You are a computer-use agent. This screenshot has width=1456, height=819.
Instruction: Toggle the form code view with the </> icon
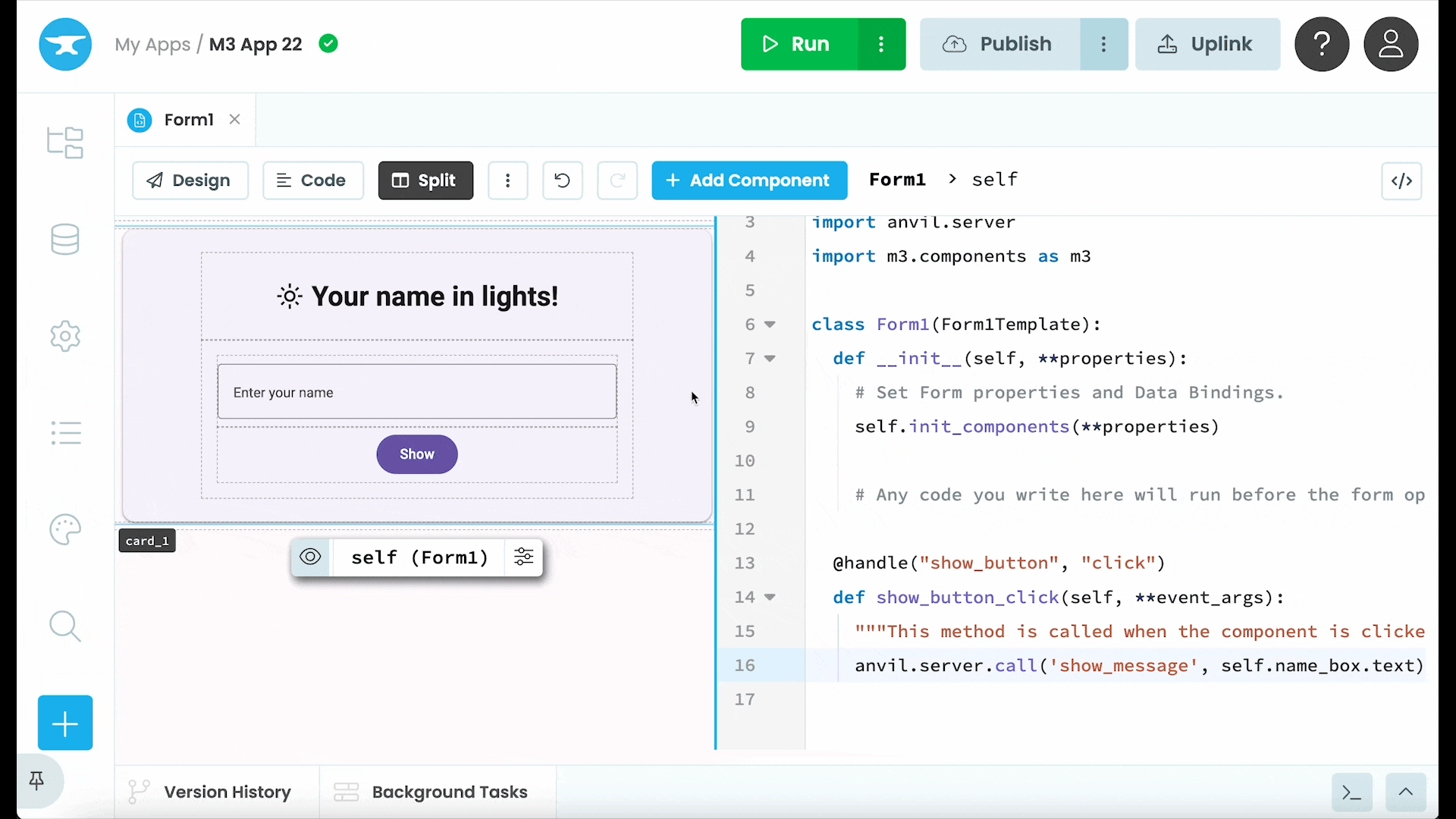1401,180
